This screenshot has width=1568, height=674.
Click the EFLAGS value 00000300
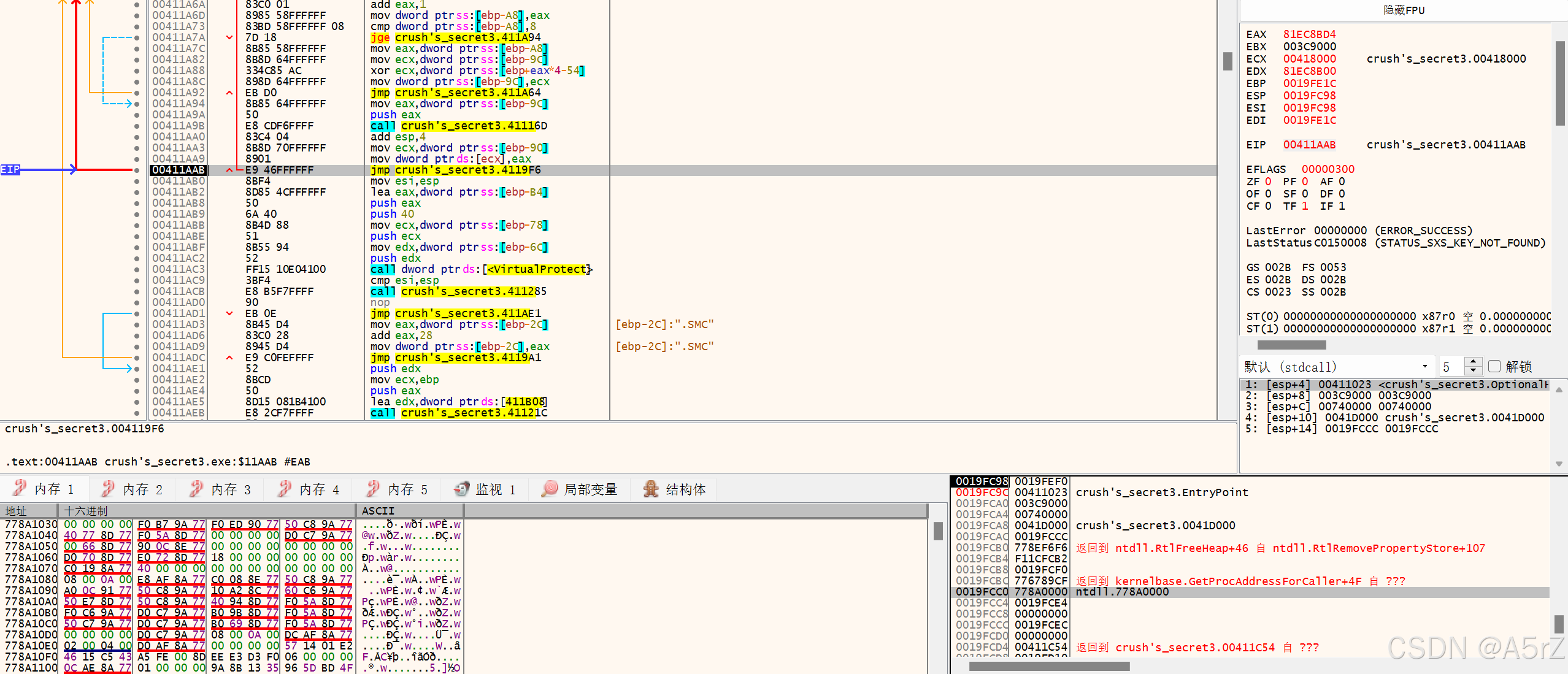tap(1328, 169)
